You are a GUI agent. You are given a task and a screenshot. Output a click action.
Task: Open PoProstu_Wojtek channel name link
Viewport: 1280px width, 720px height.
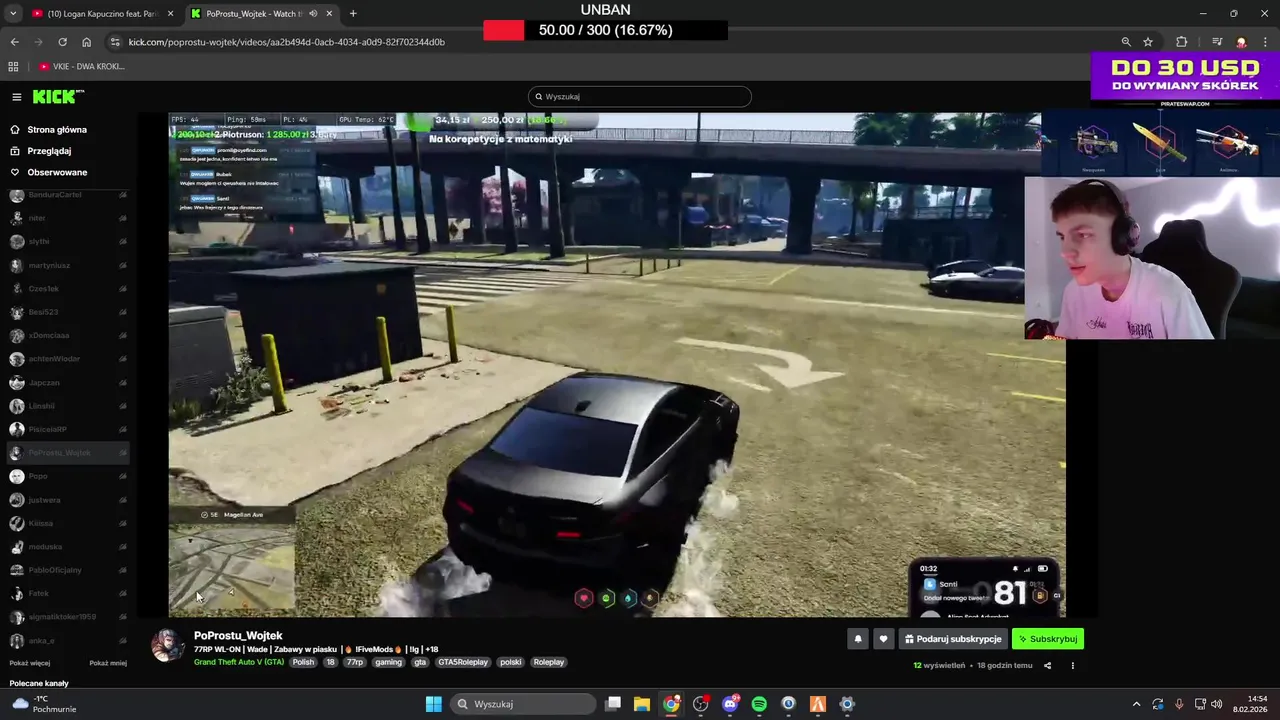[x=238, y=636]
